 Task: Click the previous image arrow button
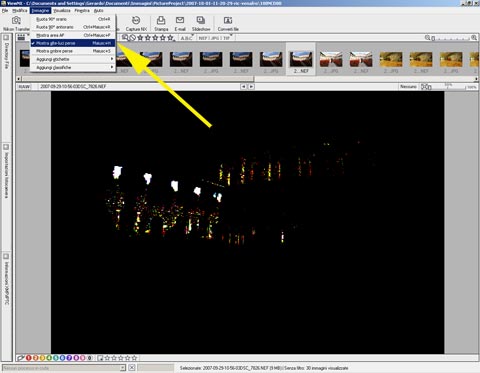pos(244,87)
